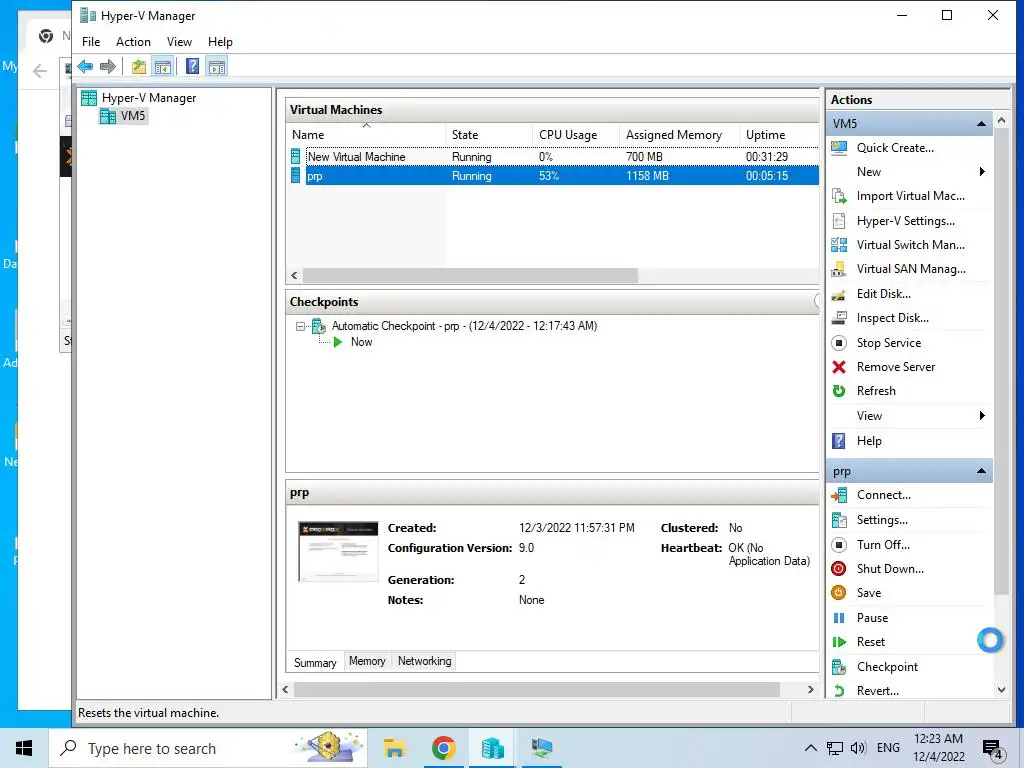Viewport: 1024px width, 768px height.
Task: Open the File menu
Action: point(91,42)
